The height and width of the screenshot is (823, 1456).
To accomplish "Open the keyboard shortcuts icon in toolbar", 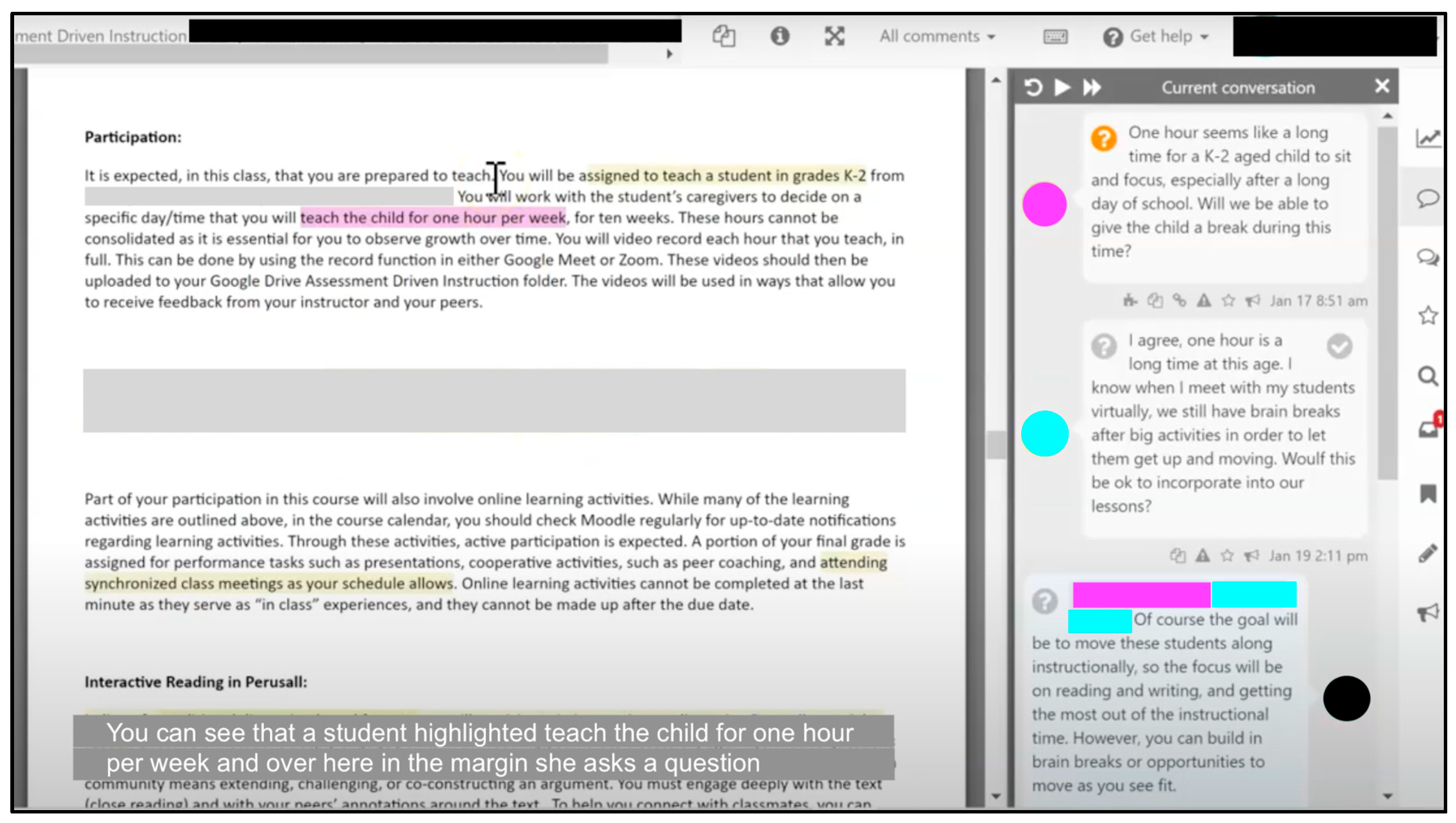I will pyautogui.click(x=1055, y=37).
